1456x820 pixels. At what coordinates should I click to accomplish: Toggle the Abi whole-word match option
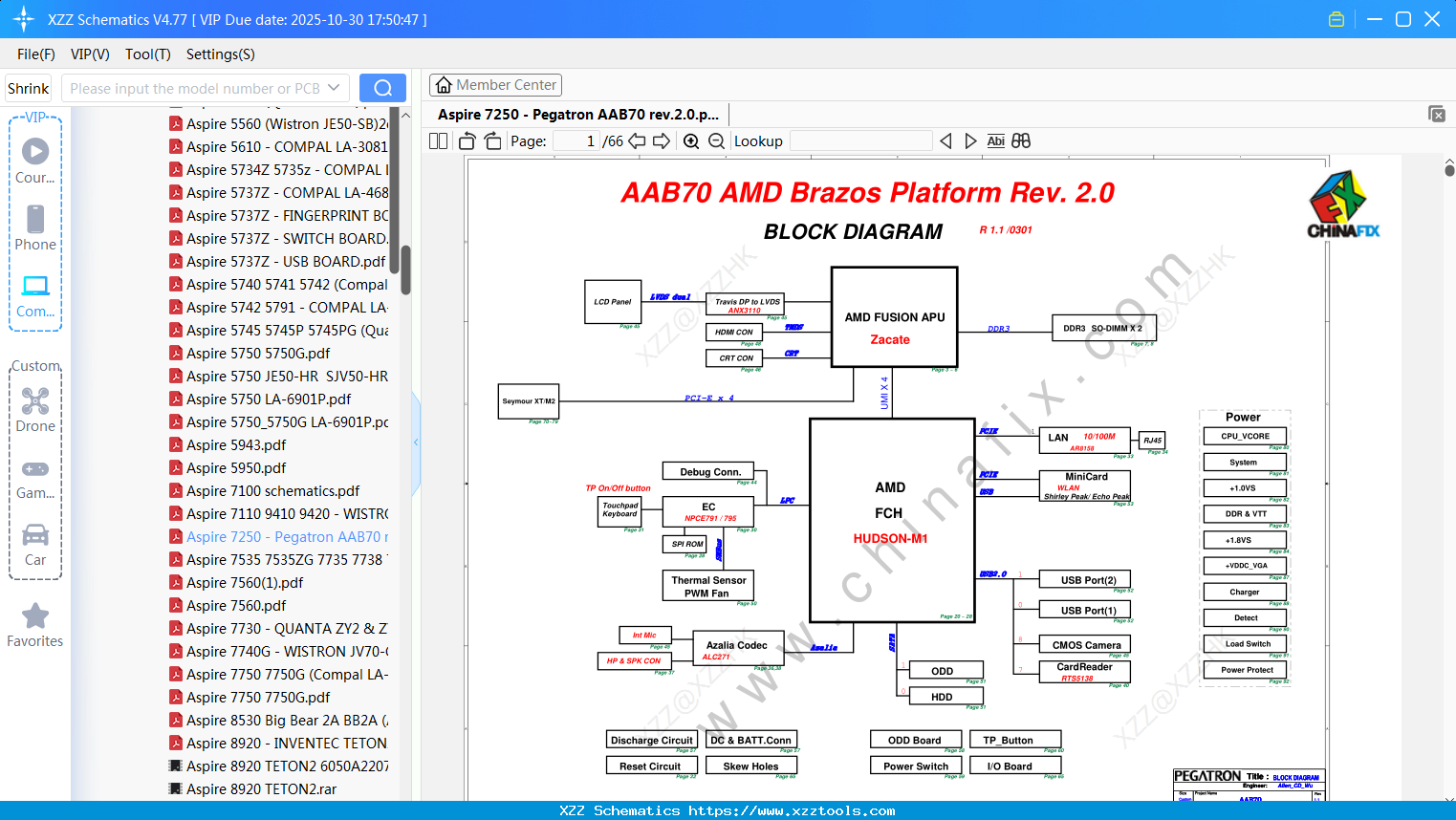tap(995, 141)
